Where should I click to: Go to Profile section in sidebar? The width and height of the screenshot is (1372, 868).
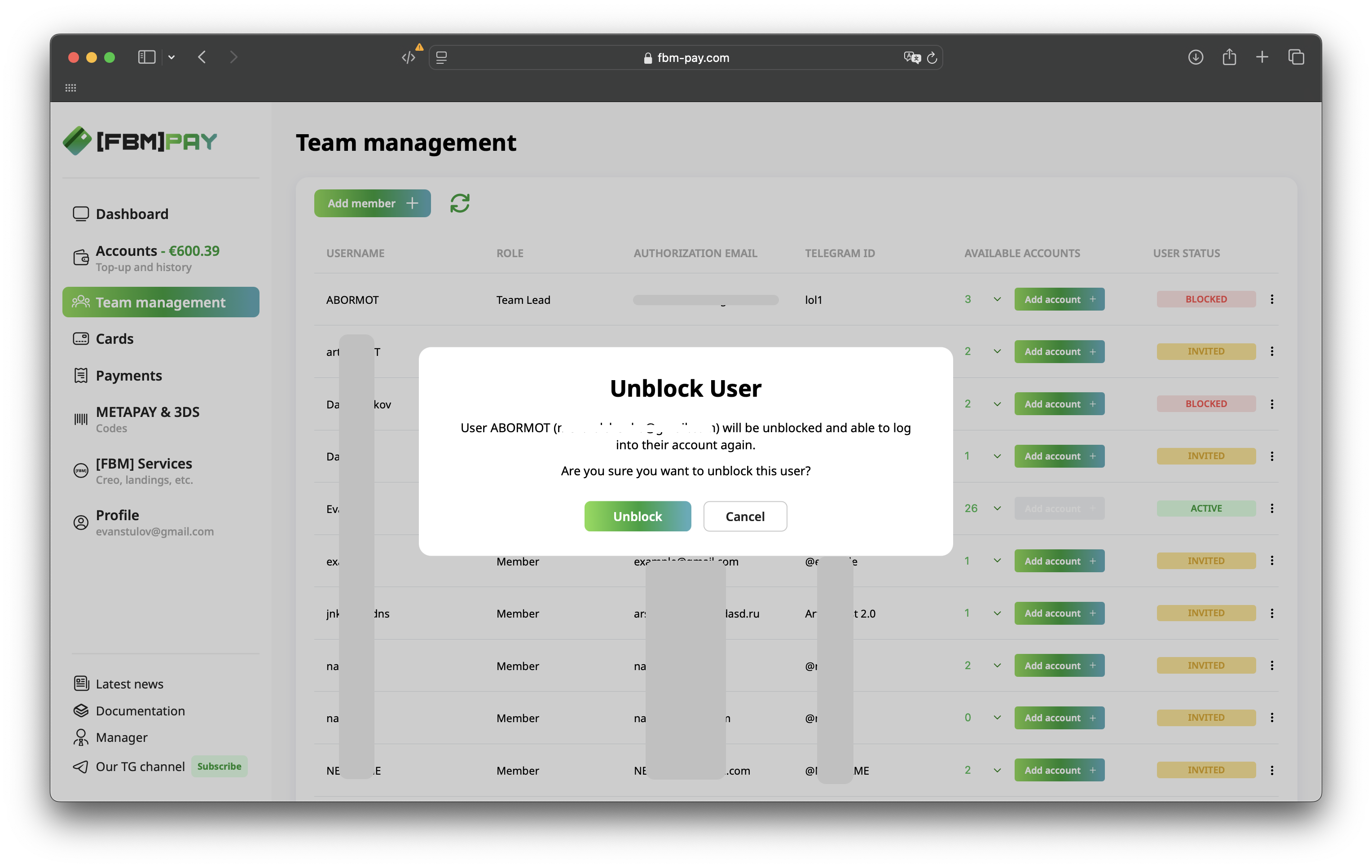(117, 515)
